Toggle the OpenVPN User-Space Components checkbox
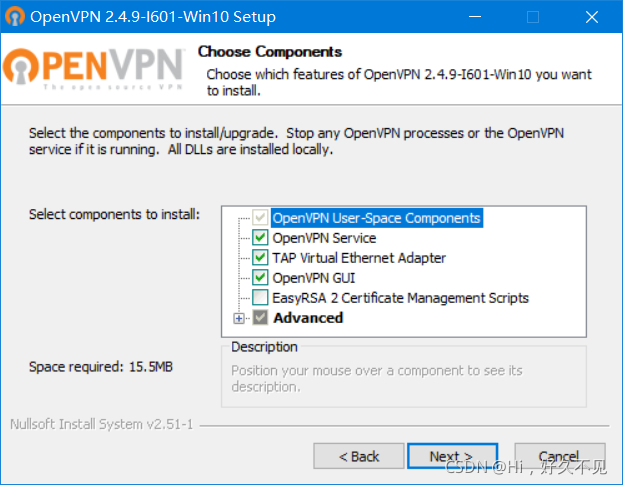The width and height of the screenshot is (623, 485). [x=260, y=218]
